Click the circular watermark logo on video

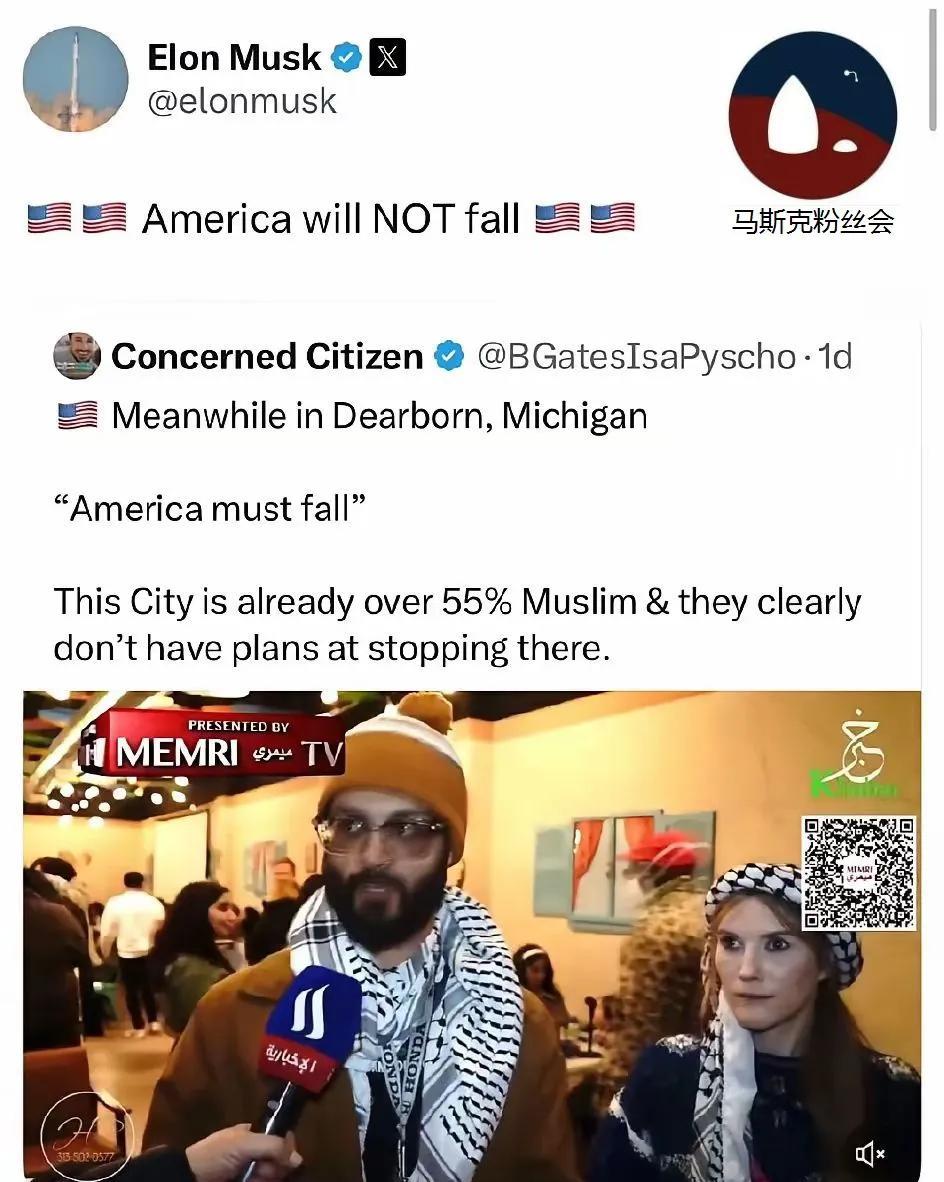[87, 1136]
